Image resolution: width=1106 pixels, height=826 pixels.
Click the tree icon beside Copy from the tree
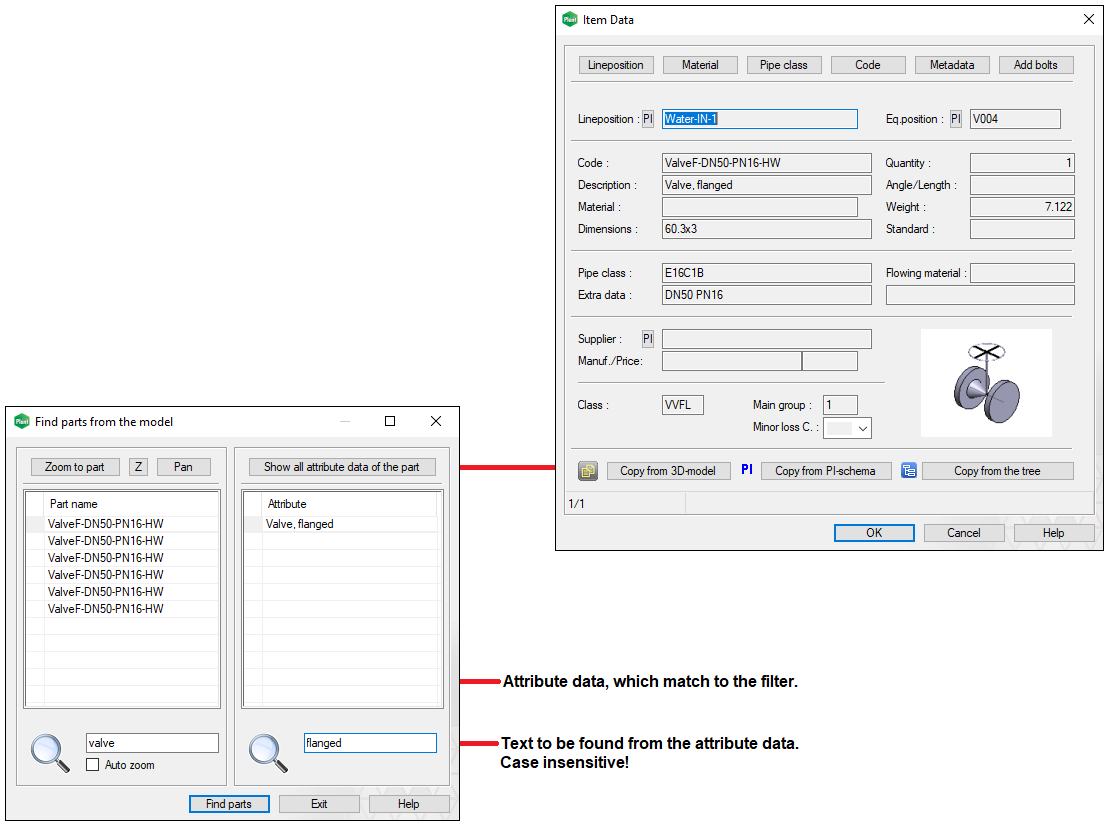coord(908,470)
